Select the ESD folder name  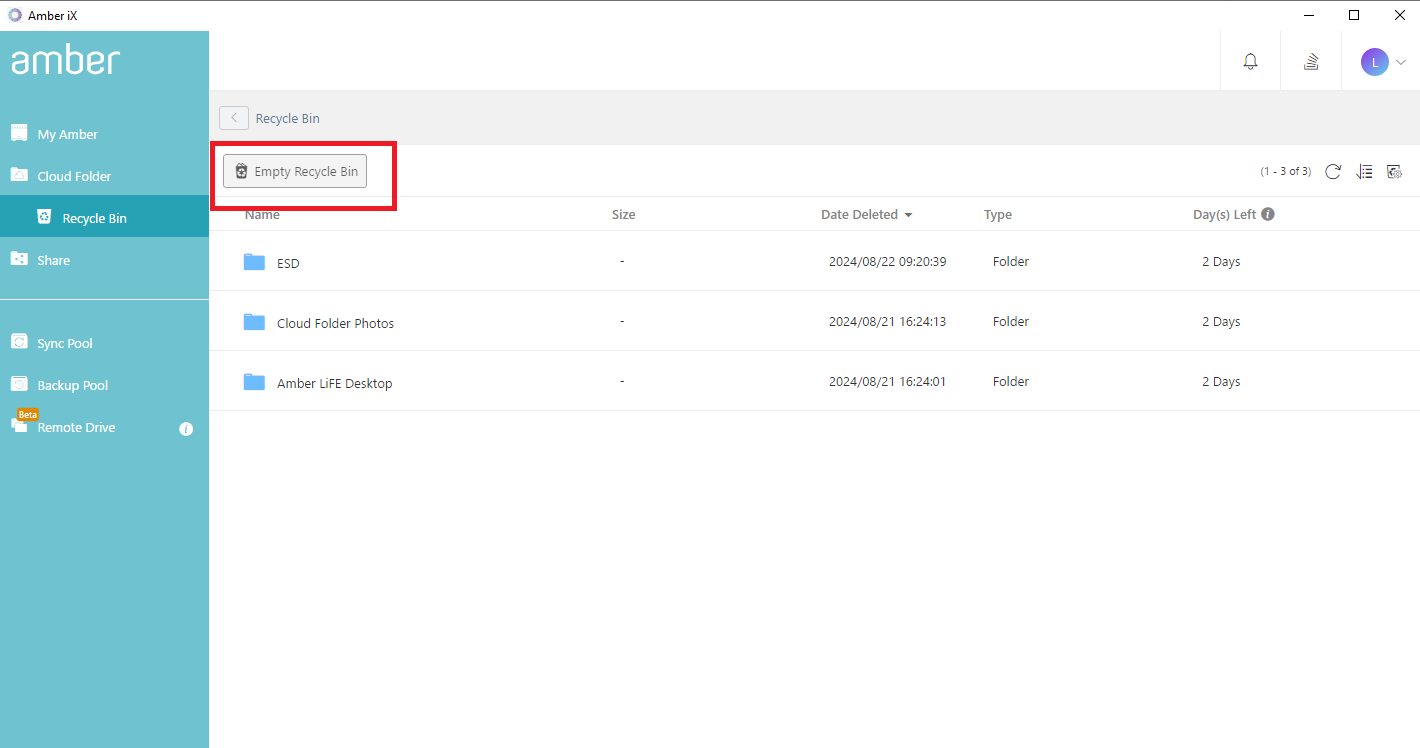(x=288, y=263)
